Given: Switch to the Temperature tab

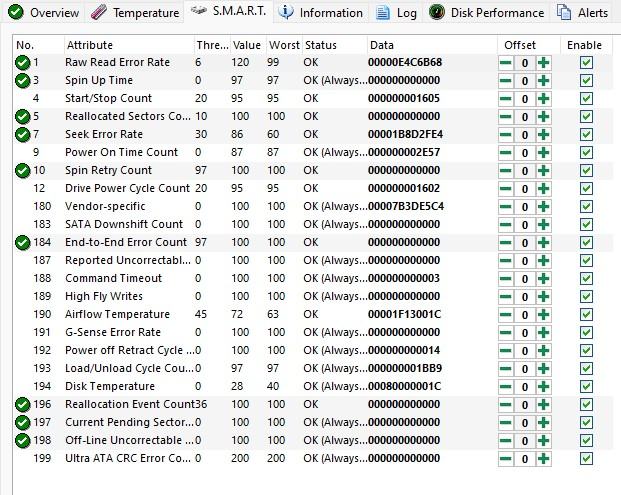Looking at the screenshot, I should [135, 13].
